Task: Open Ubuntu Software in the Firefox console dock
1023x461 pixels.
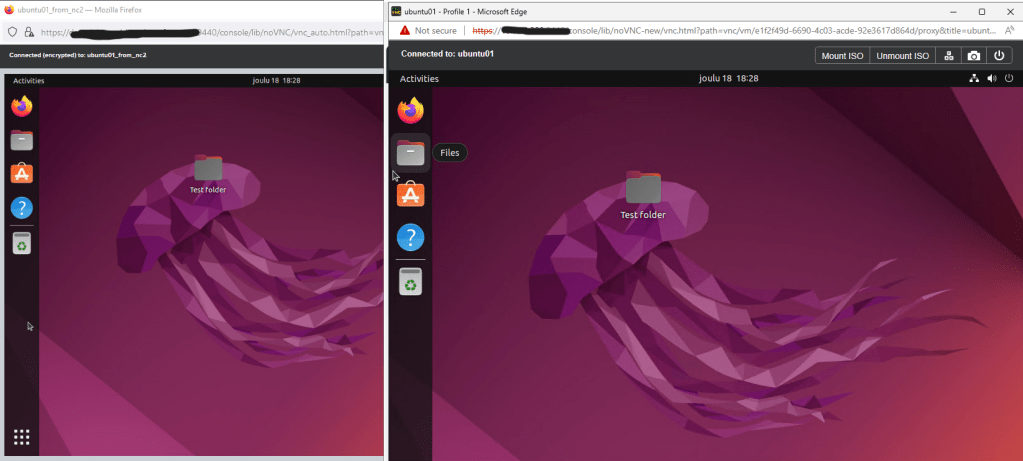Action: pos(22,173)
